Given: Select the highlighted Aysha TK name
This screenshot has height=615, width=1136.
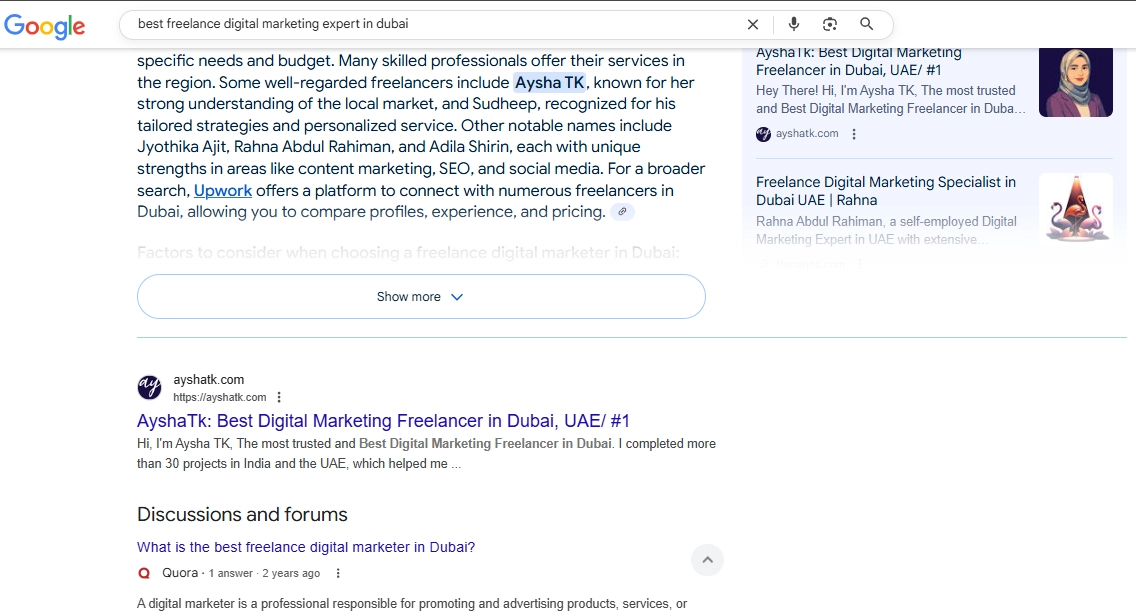Looking at the screenshot, I should 550,83.
